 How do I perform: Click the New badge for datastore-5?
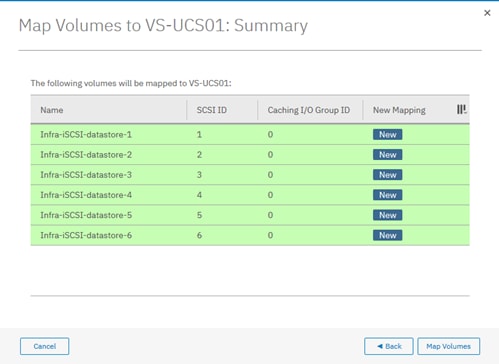coord(388,215)
